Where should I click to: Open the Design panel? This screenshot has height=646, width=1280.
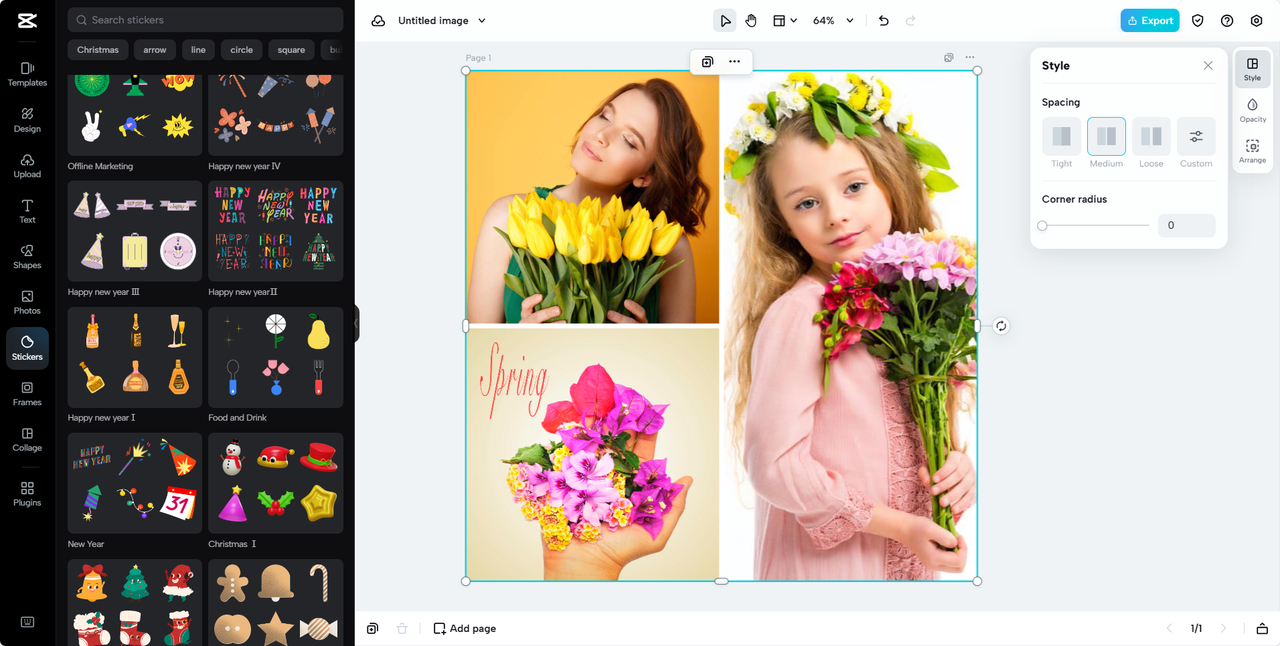pyautogui.click(x=27, y=120)
